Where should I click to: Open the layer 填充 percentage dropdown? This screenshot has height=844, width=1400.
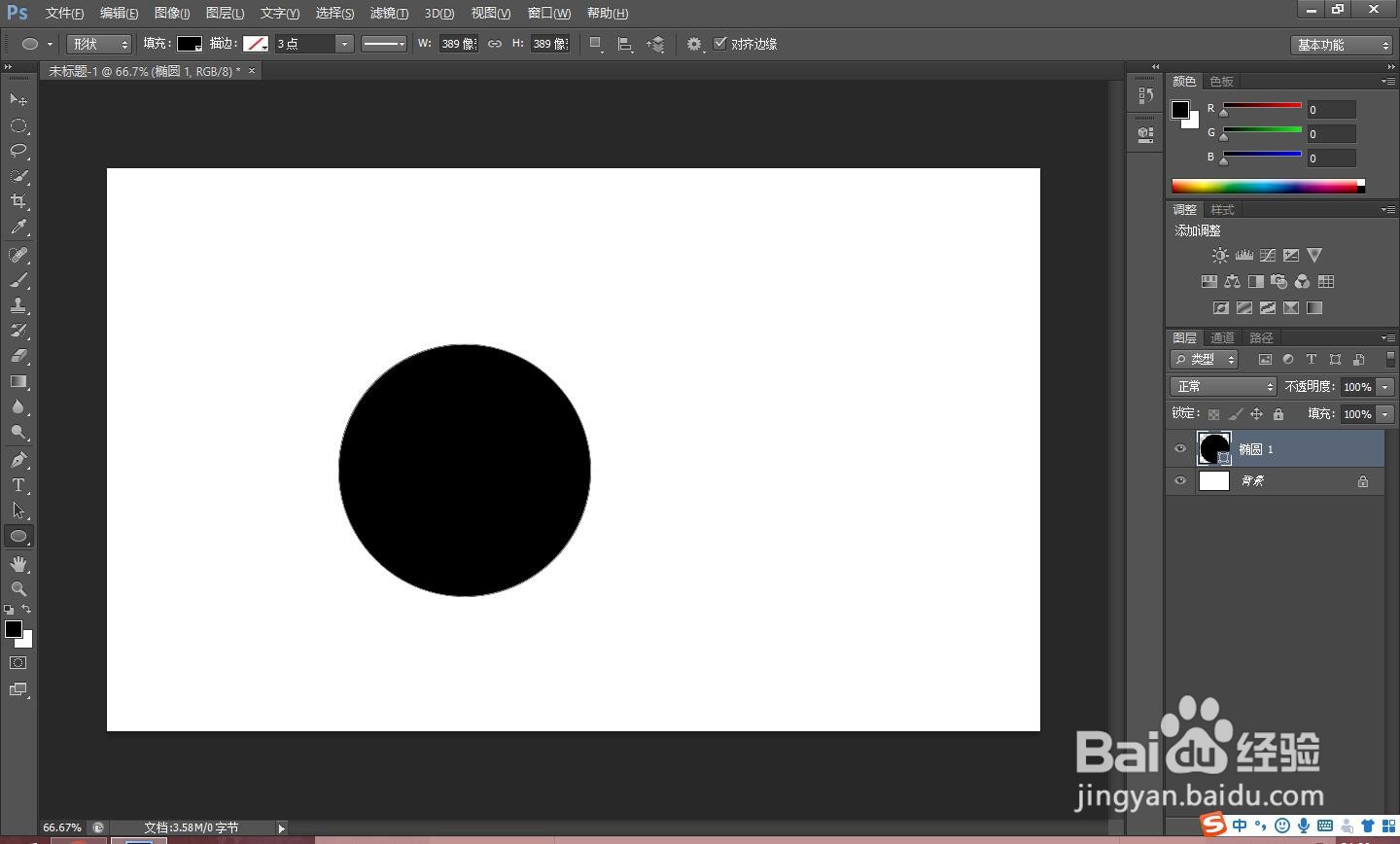(1385, 414)
